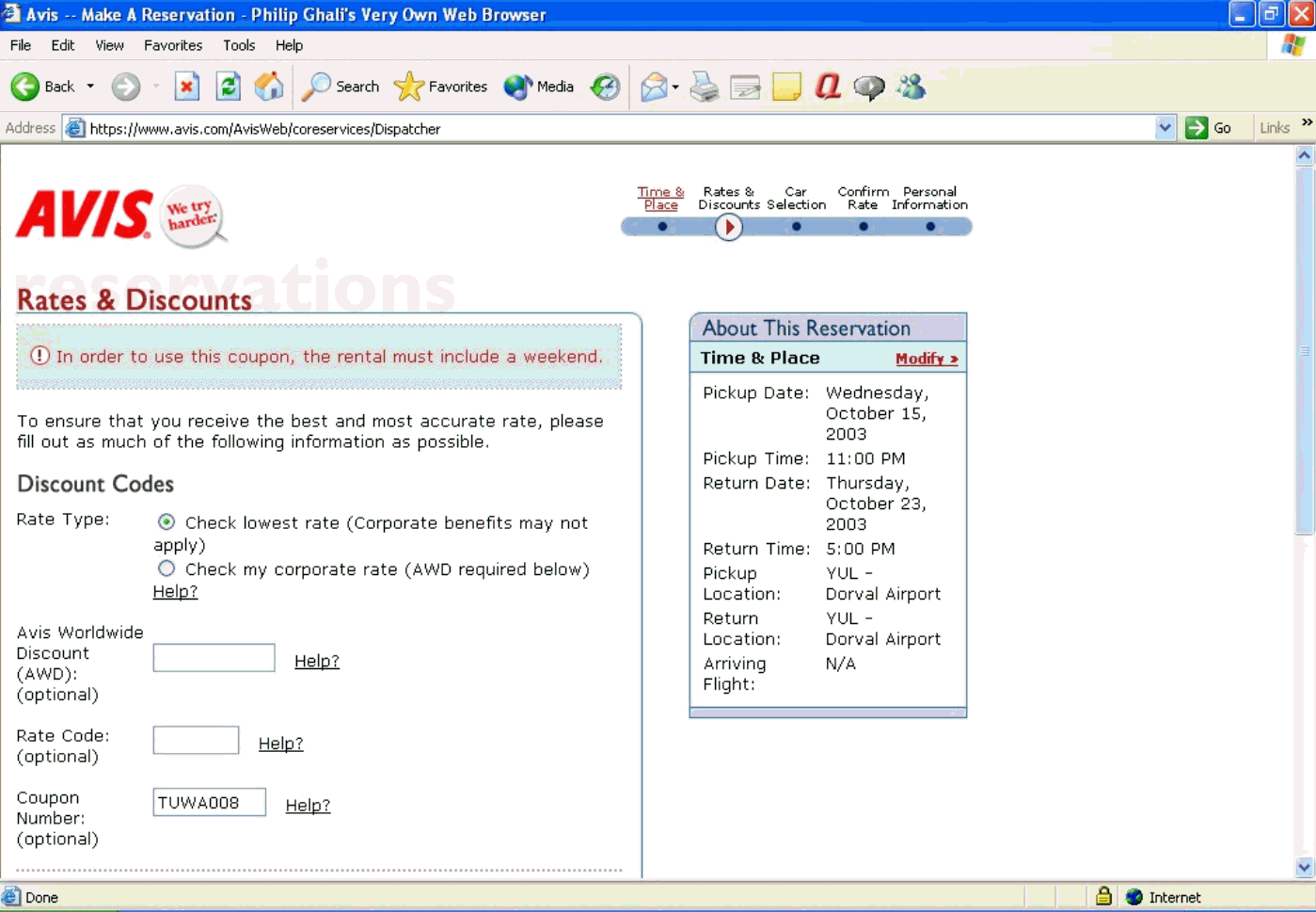
Task: Click the vertical scrollbar up arrow
Action: (1305, 155)
